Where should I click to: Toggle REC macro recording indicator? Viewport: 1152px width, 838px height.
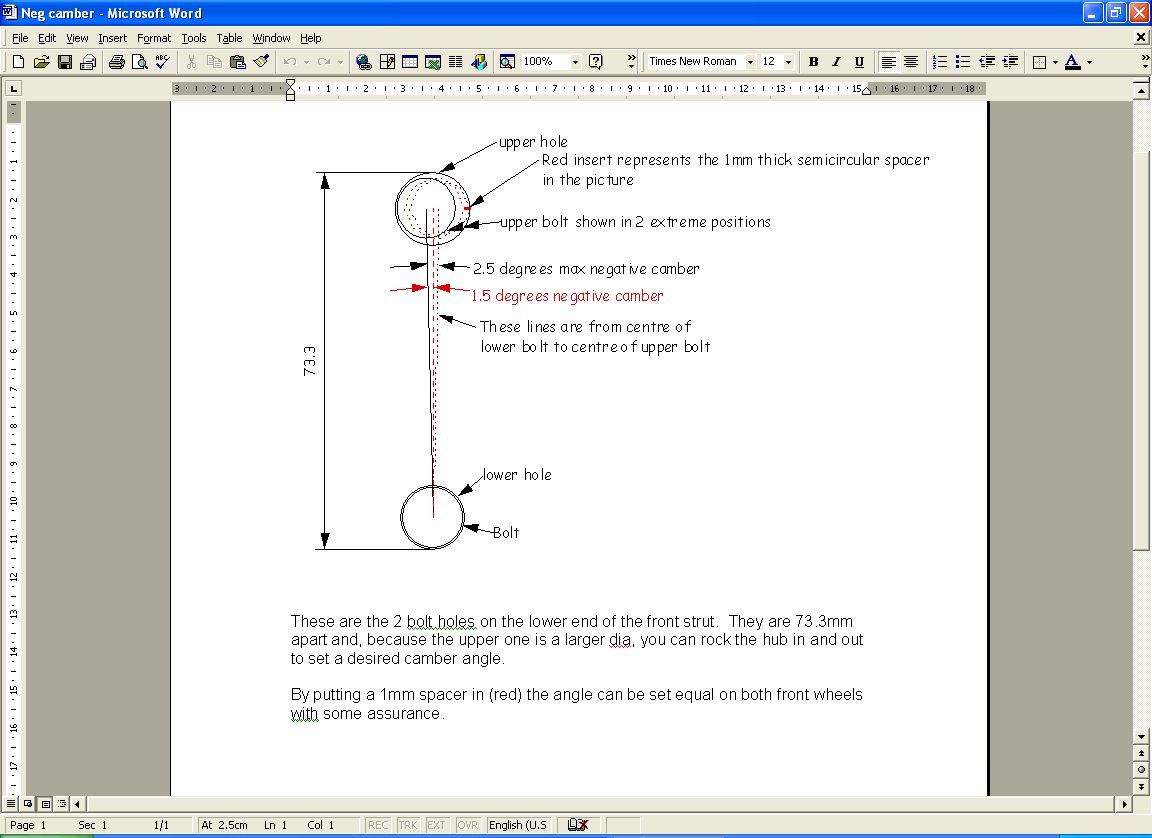[378, 825]
